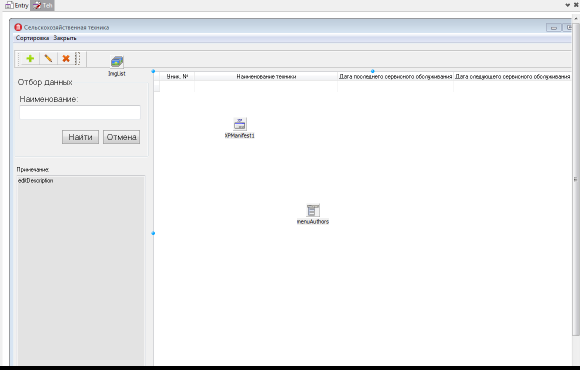Open the Сортировка menu

32,38
